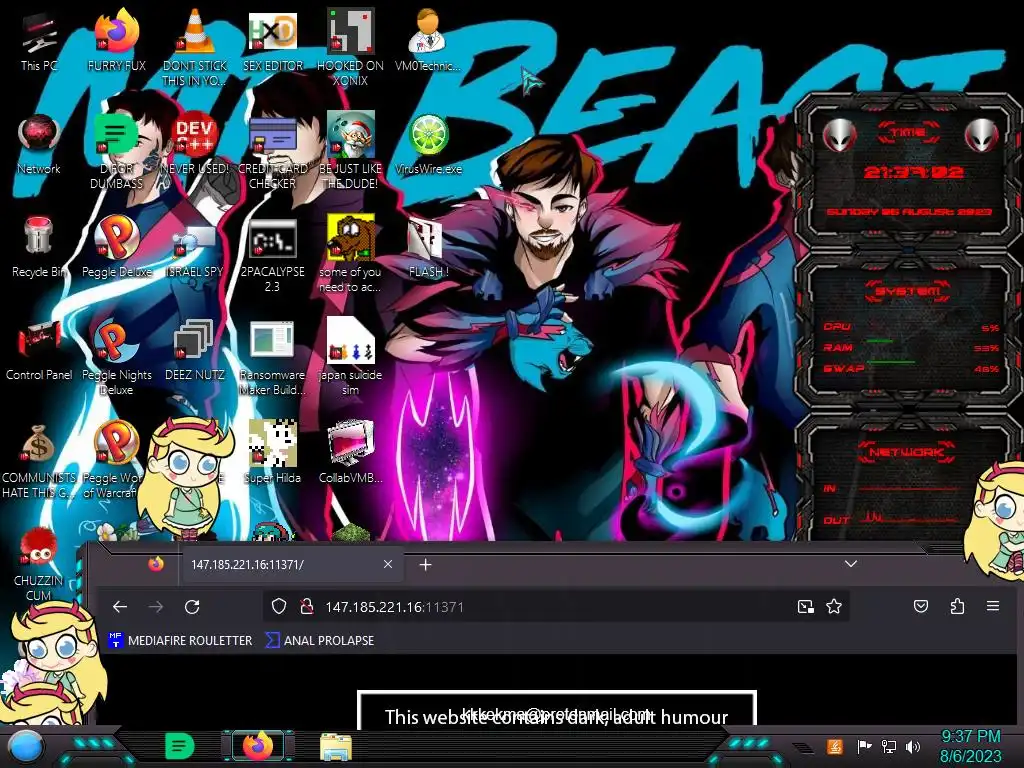The image size is (1024, 768).
Task: Open the Start orb on the taskbar
Action: 25,748
